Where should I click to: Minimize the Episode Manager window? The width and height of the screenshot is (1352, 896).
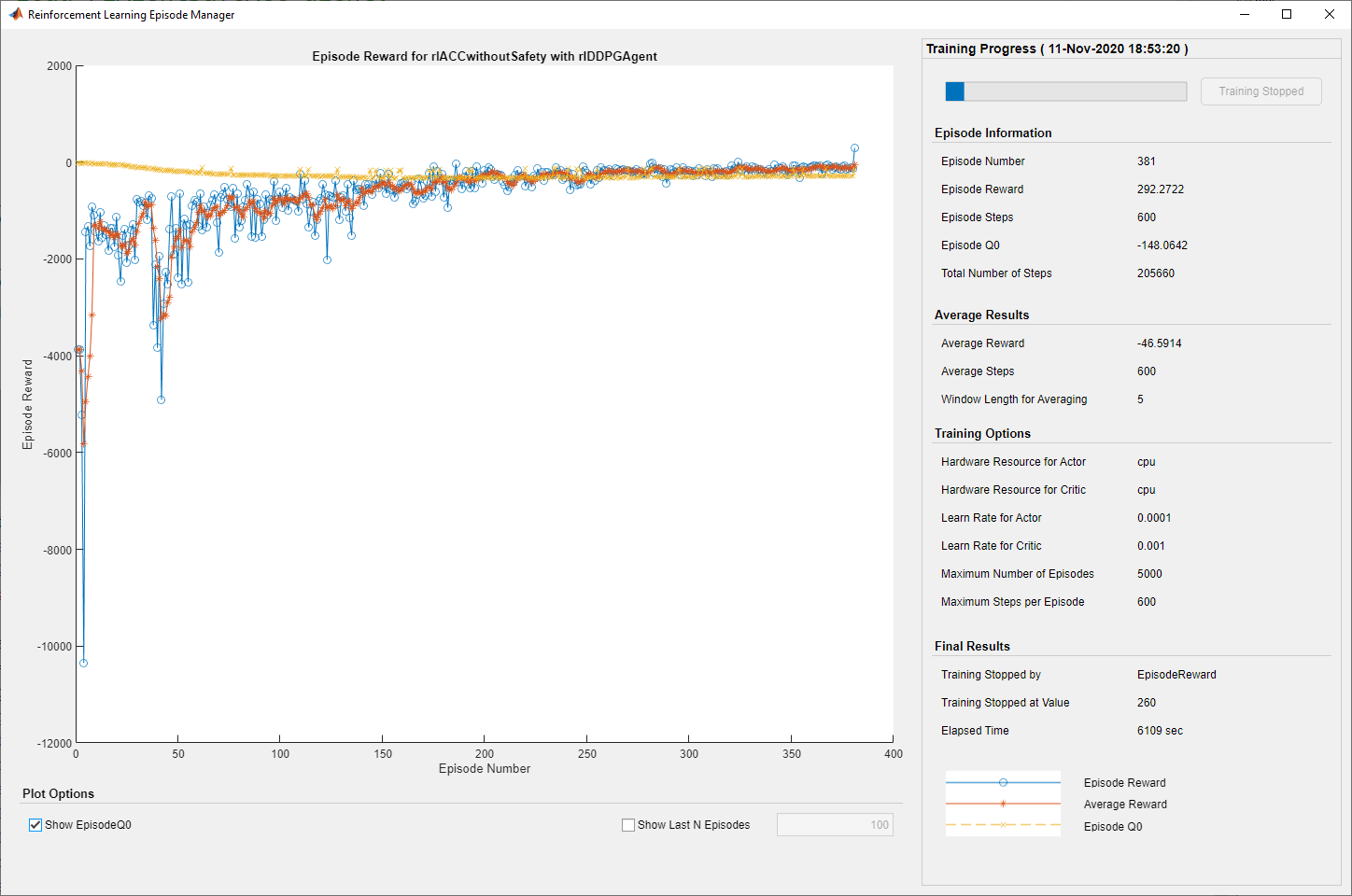[1244, 14]
